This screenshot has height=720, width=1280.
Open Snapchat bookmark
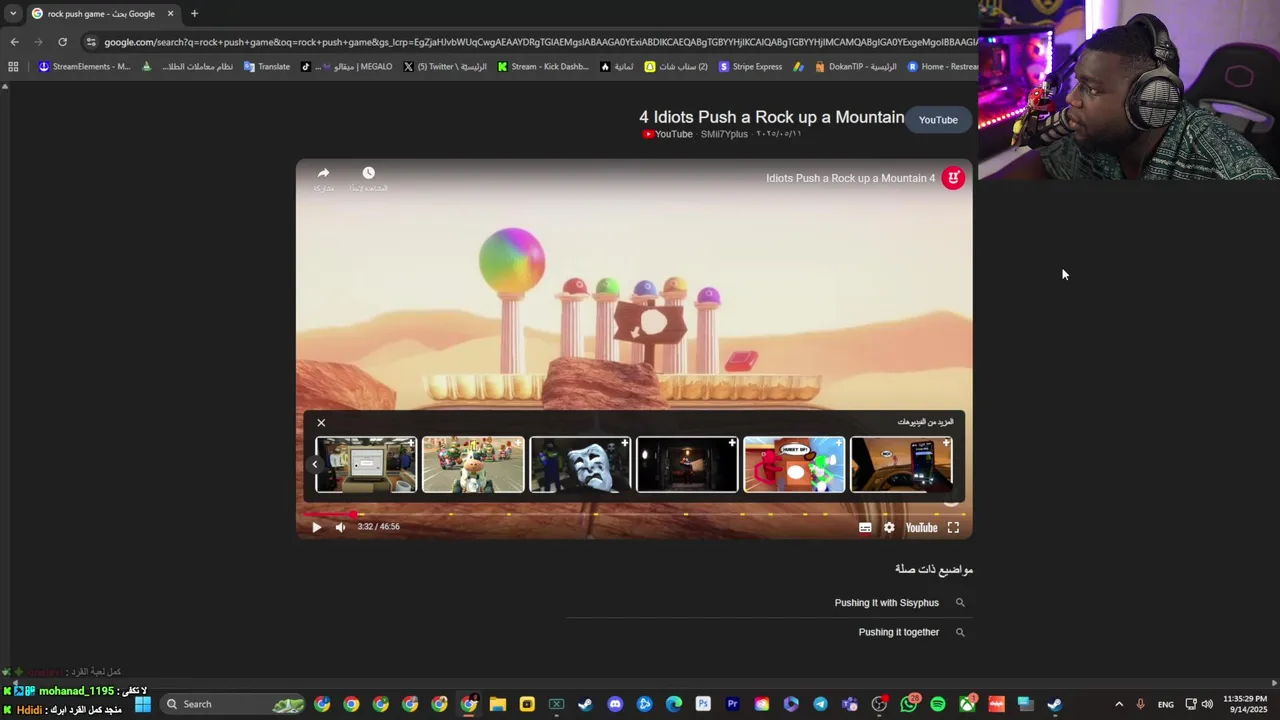[x=676, y=67]
